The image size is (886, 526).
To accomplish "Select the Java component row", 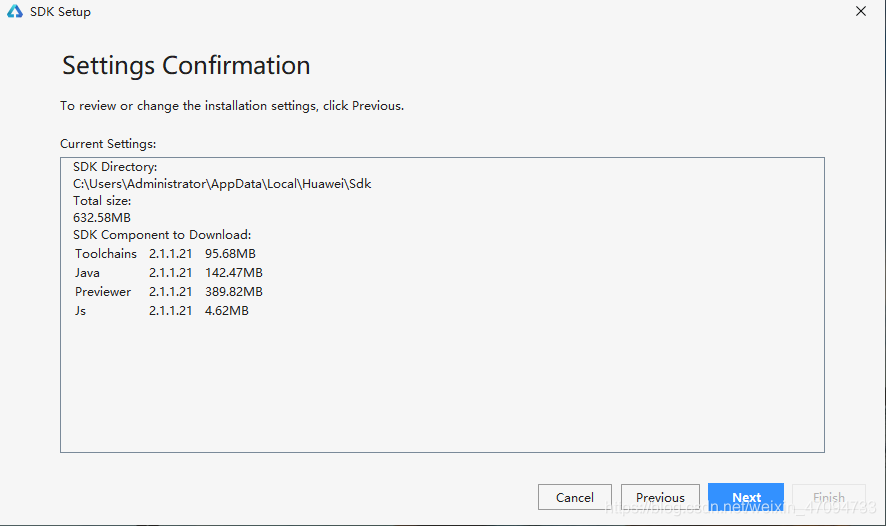I will [x=168, y=273].
